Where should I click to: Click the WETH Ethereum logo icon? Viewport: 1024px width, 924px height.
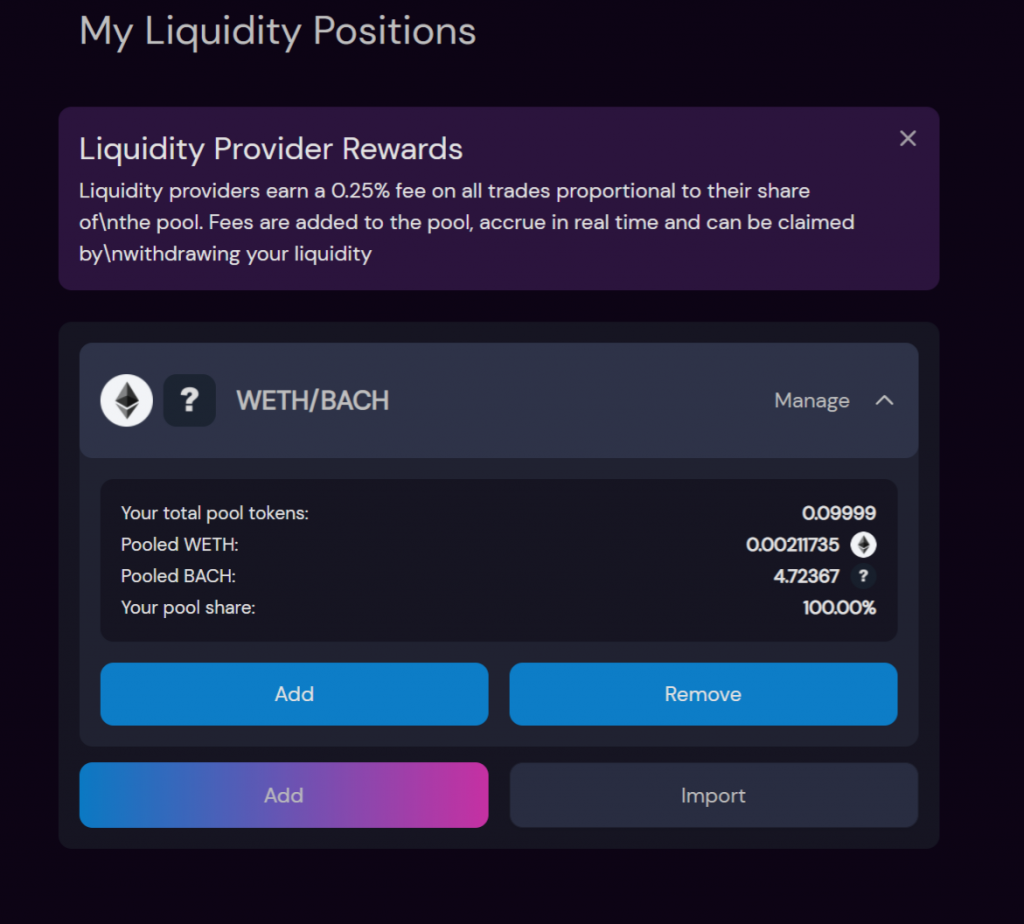point(127,400)
